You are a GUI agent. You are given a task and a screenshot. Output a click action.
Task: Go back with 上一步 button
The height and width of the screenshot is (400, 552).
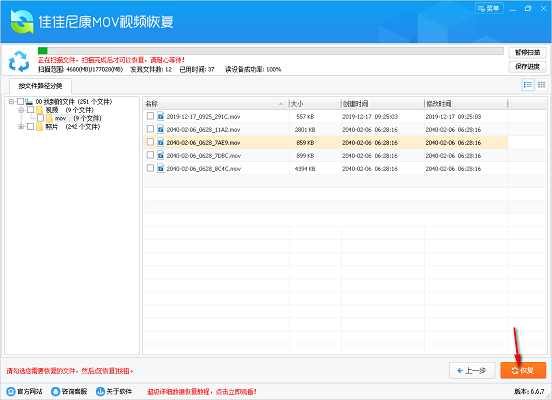click(472, 370)
